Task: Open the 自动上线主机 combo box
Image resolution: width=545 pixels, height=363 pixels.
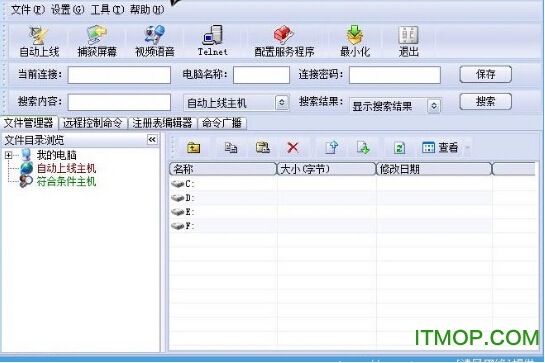Action: pos(236,103)
